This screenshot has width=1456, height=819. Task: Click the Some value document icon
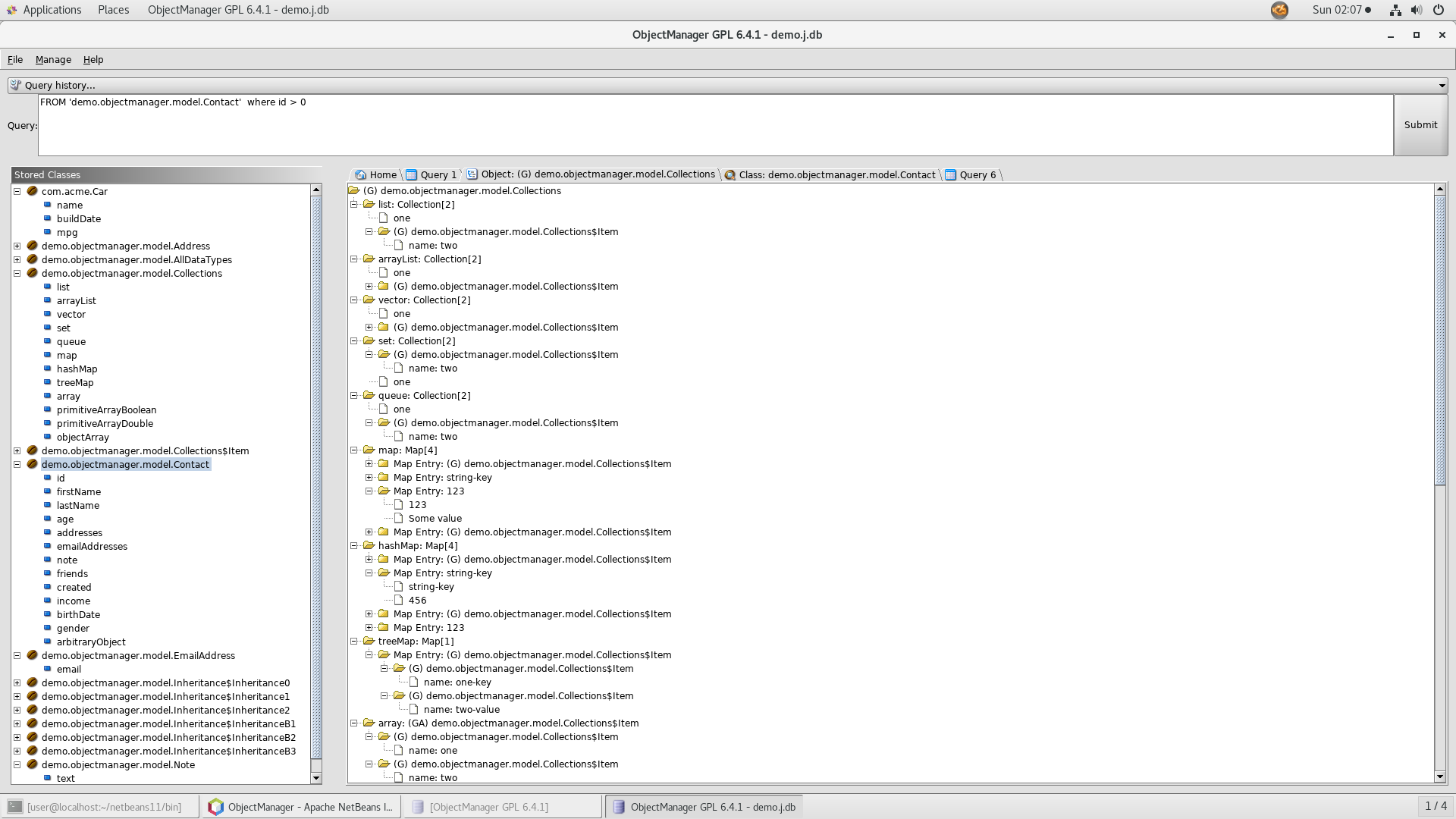tap(398, 519)
